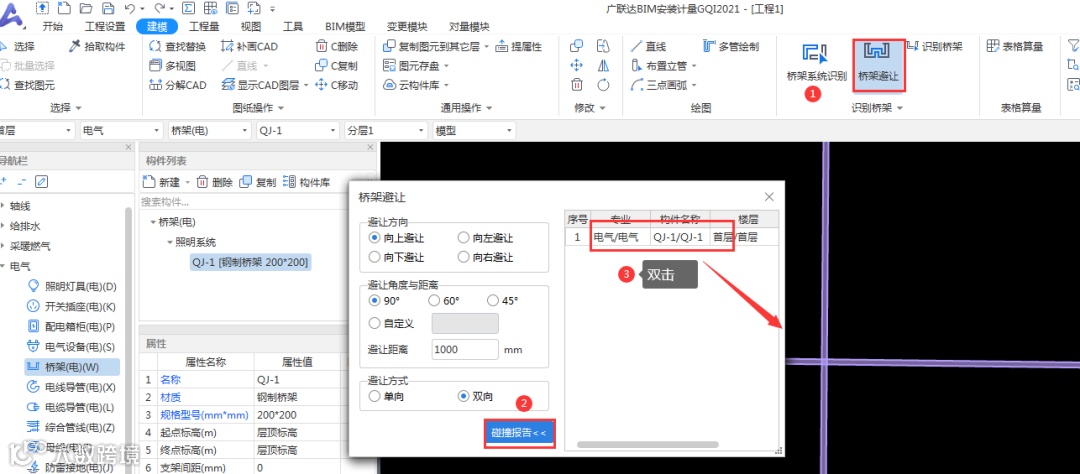Click 复制 in component list toolbar
The image size is (1080, 474).
point(258,183)
